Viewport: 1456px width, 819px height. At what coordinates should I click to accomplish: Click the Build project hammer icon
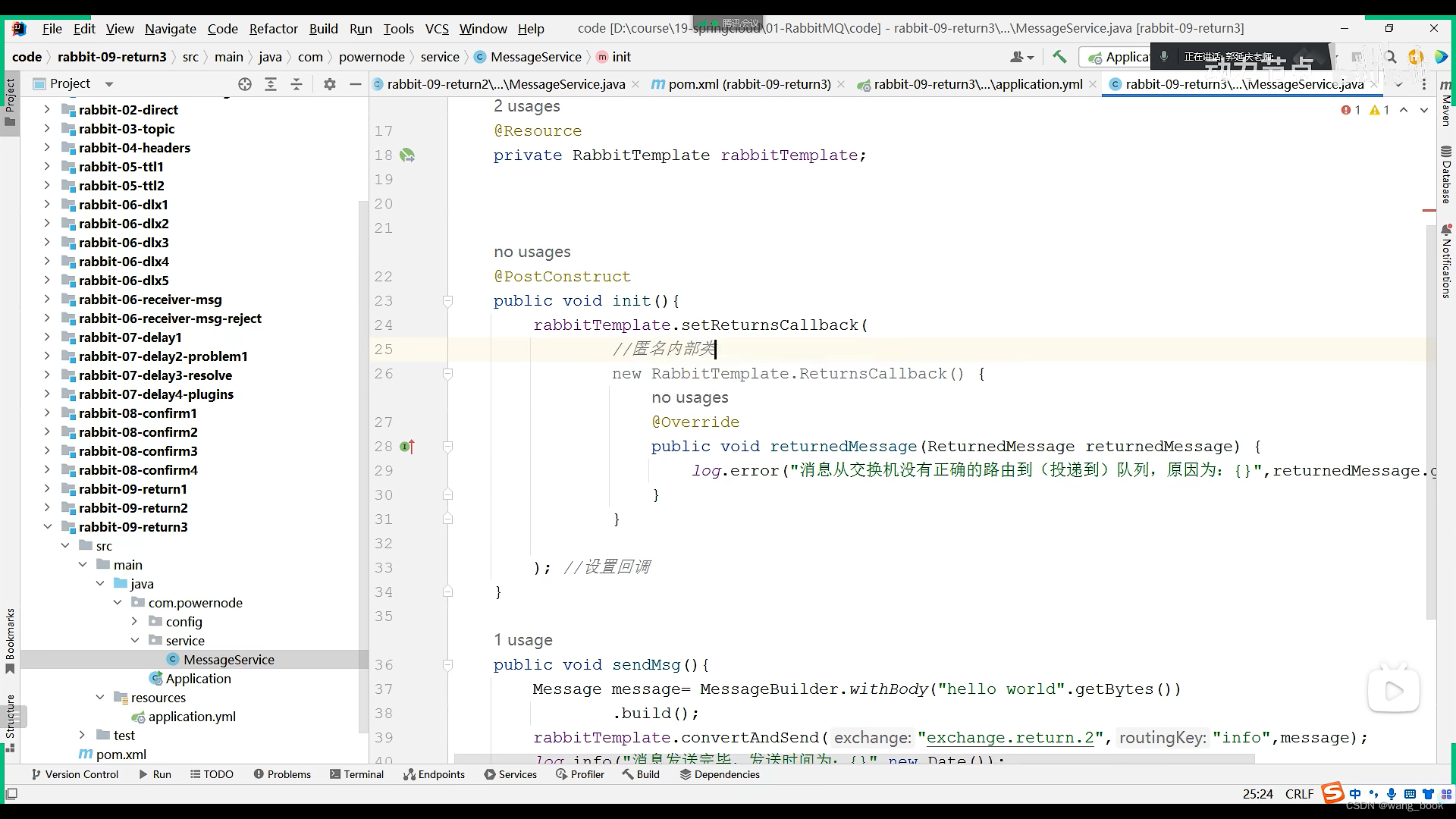tap(1059, 57)
